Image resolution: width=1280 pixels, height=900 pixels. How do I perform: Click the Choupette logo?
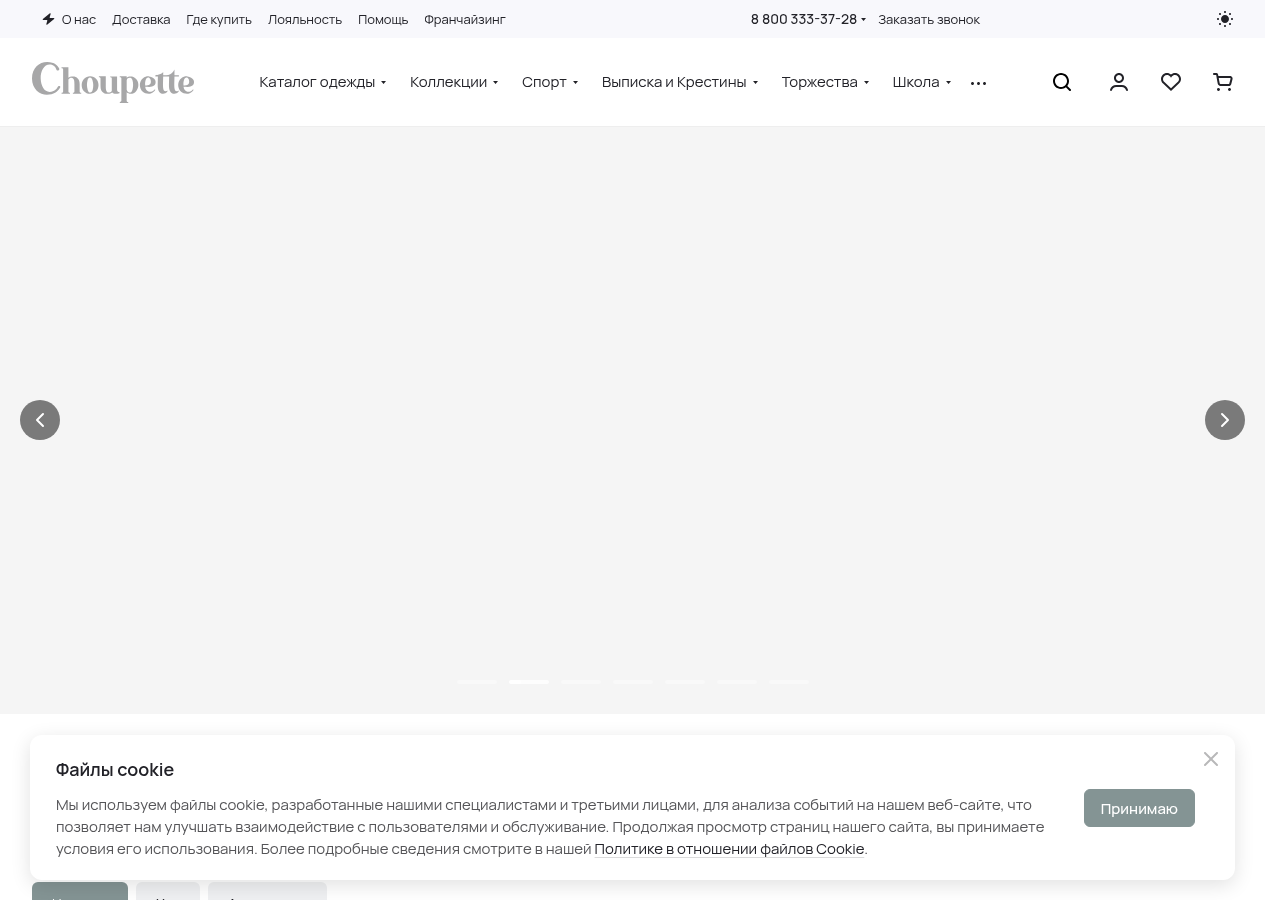[113, 82]
